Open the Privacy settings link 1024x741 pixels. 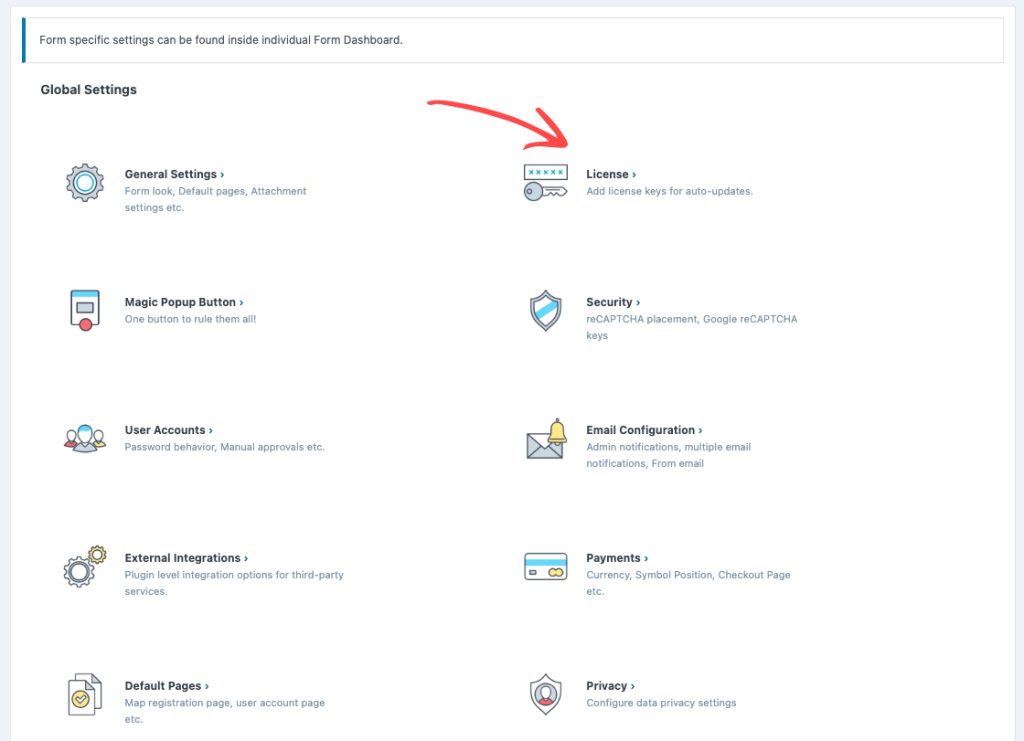[610, 686]
